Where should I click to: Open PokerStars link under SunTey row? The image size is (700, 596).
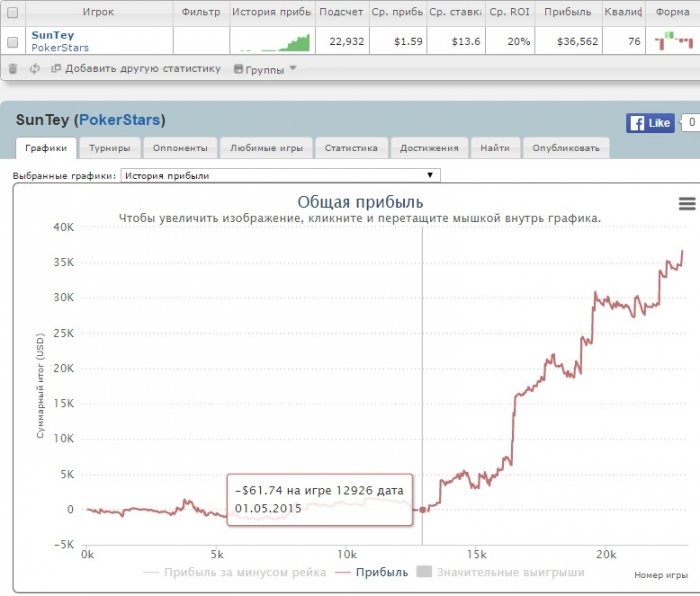pos(60,47)
